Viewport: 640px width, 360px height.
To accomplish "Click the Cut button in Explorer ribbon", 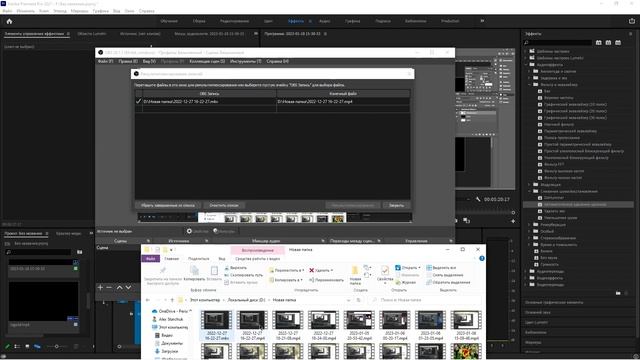I will [236, 268].
